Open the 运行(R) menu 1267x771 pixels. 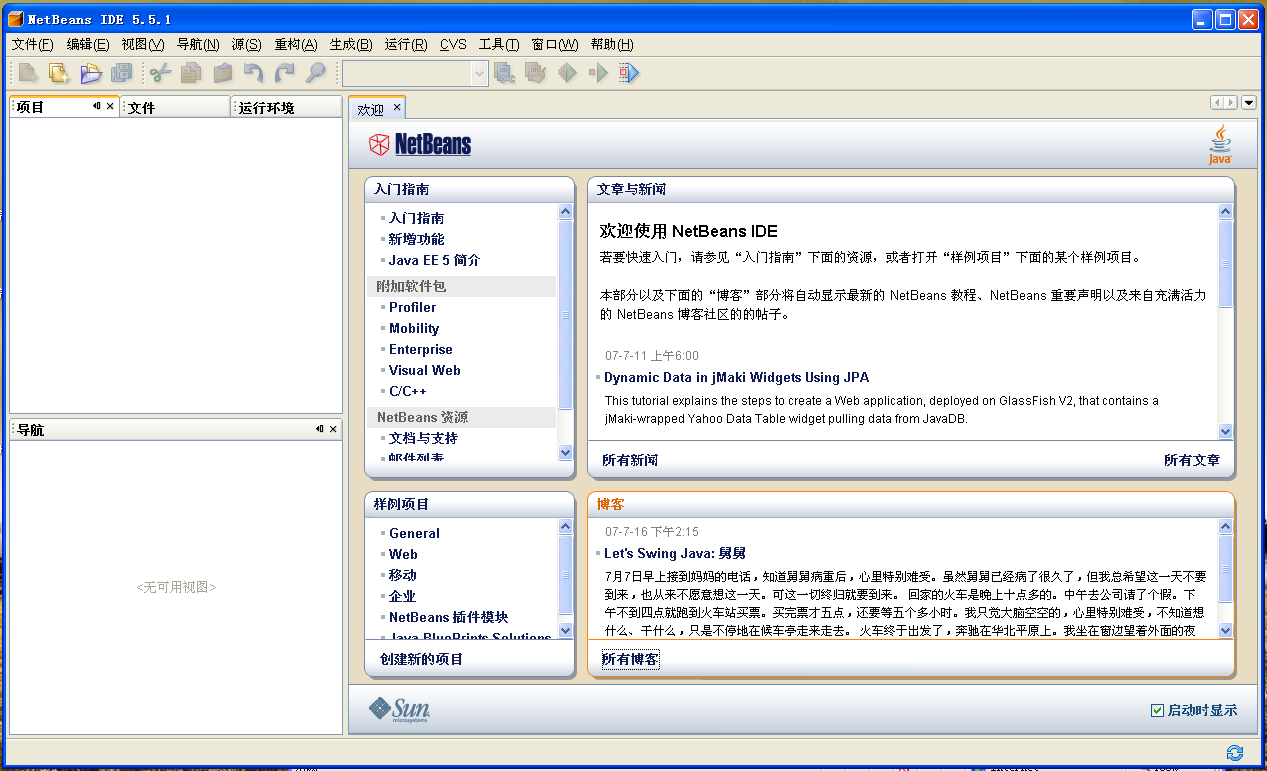[x=406, y=44]
